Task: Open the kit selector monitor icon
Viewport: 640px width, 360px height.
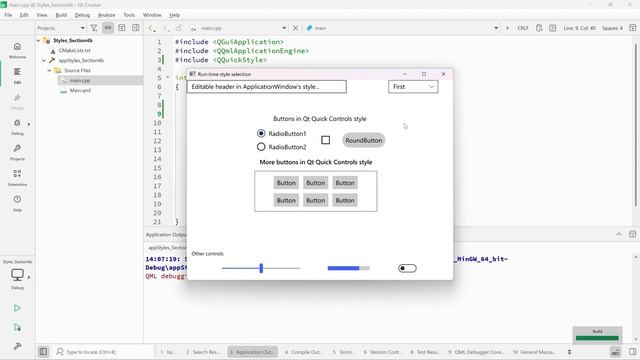Action: point(17,275)
